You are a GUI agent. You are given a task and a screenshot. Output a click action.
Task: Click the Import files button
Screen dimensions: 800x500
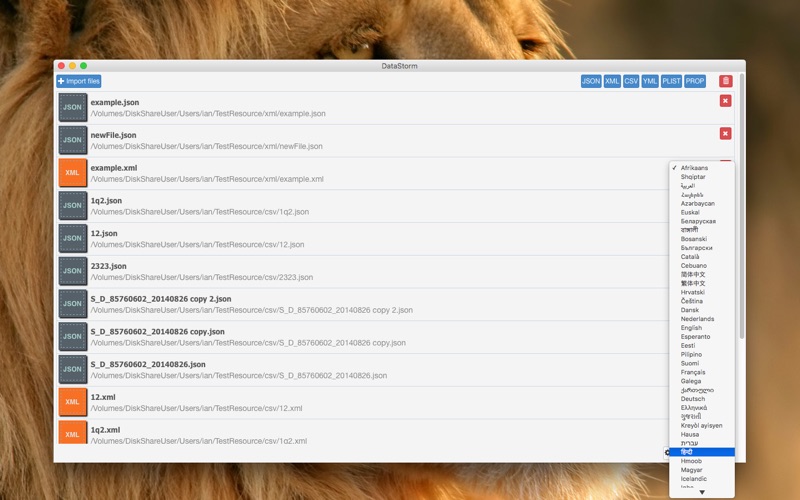tap(79, 81)
